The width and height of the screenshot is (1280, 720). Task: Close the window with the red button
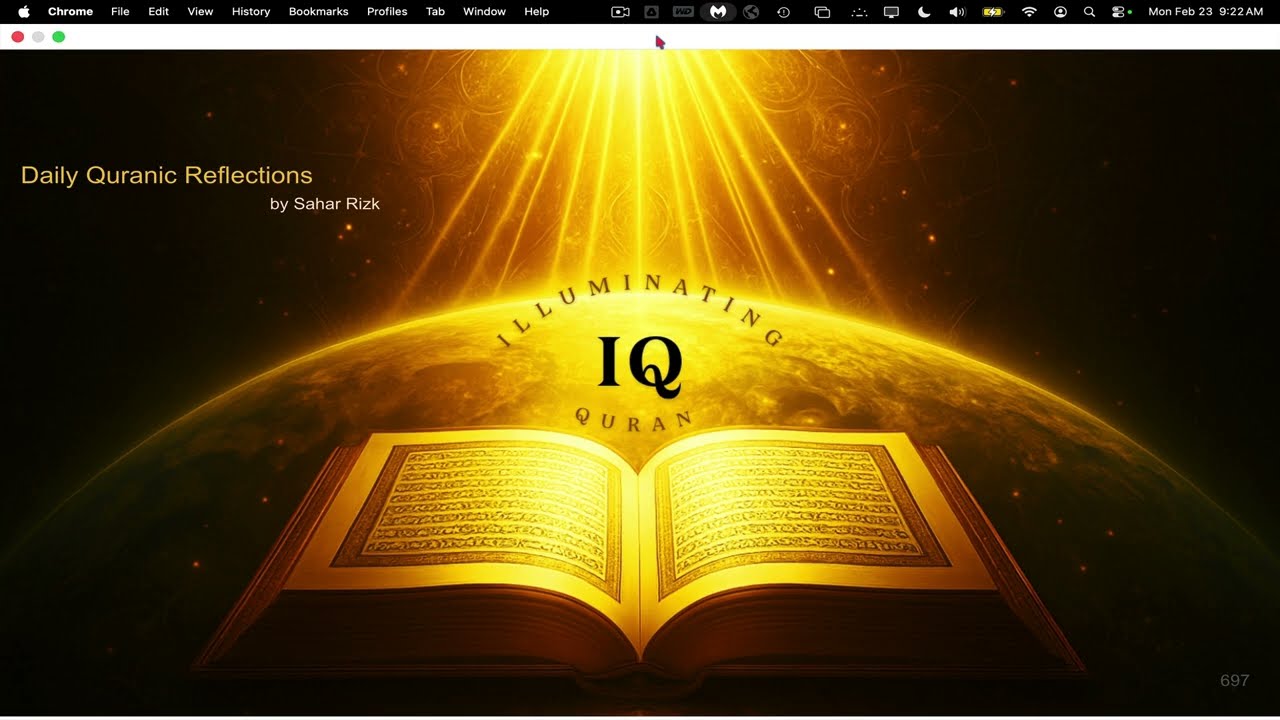[x=18, y=37]
